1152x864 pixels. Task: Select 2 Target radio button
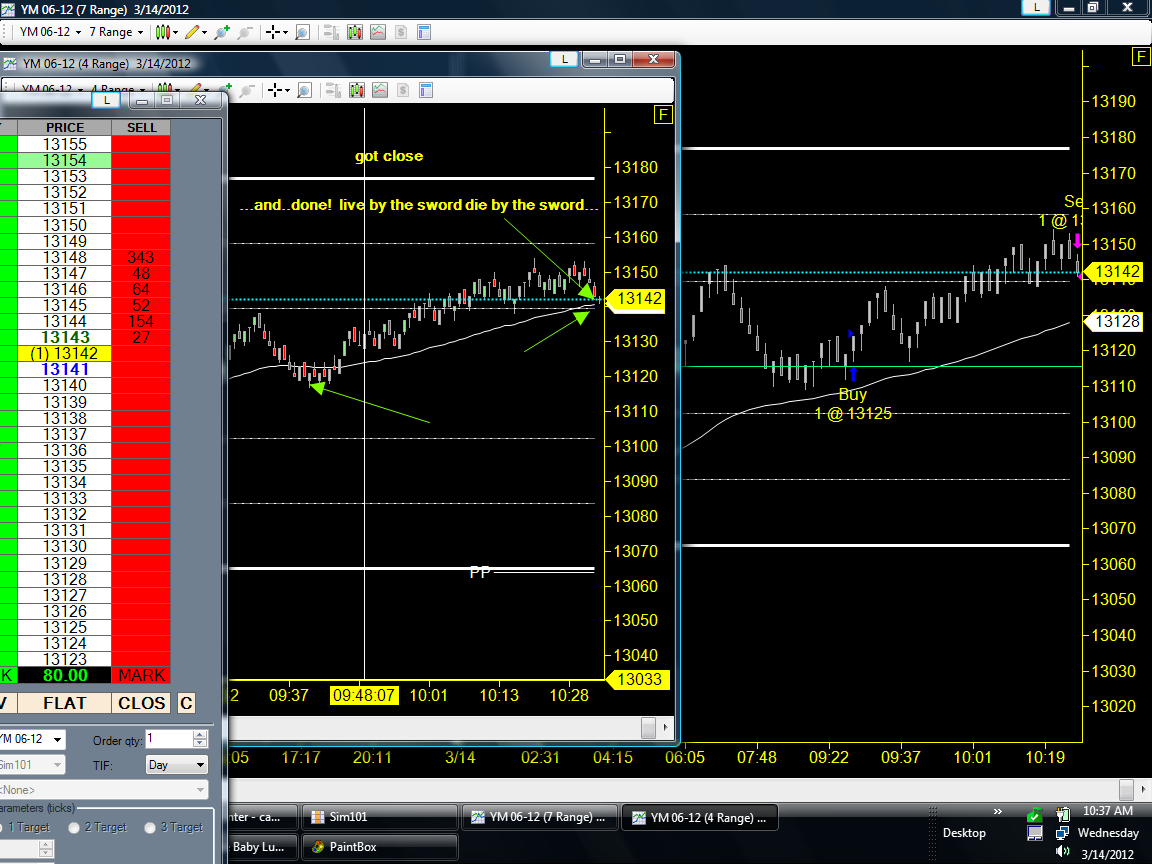(x=74, y=827)
